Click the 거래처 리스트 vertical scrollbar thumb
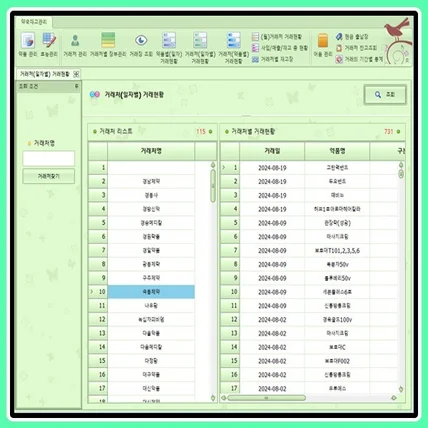The image size is (428, 428). pos(213,186)
